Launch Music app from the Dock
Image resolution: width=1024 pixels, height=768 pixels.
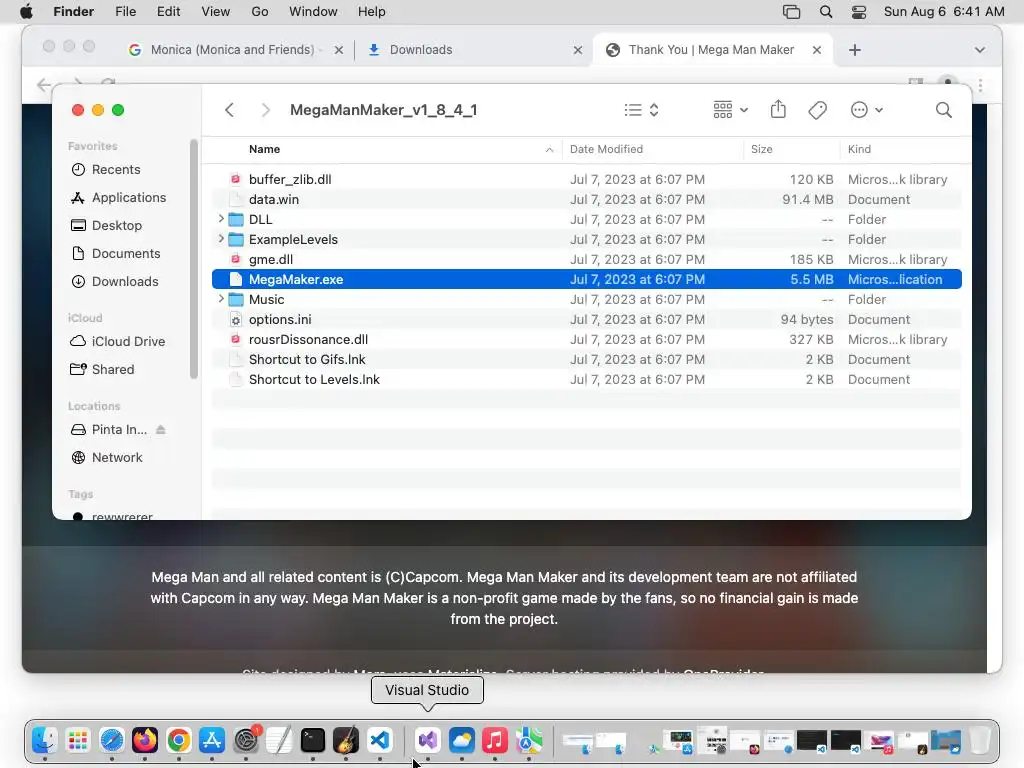coord(495,740)
